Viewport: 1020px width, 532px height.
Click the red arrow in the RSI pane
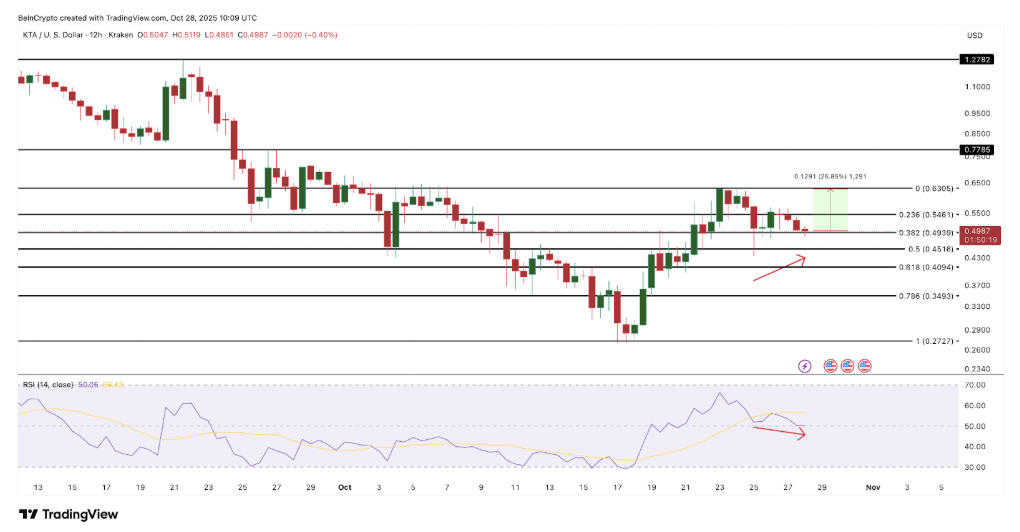coord(778,431)
